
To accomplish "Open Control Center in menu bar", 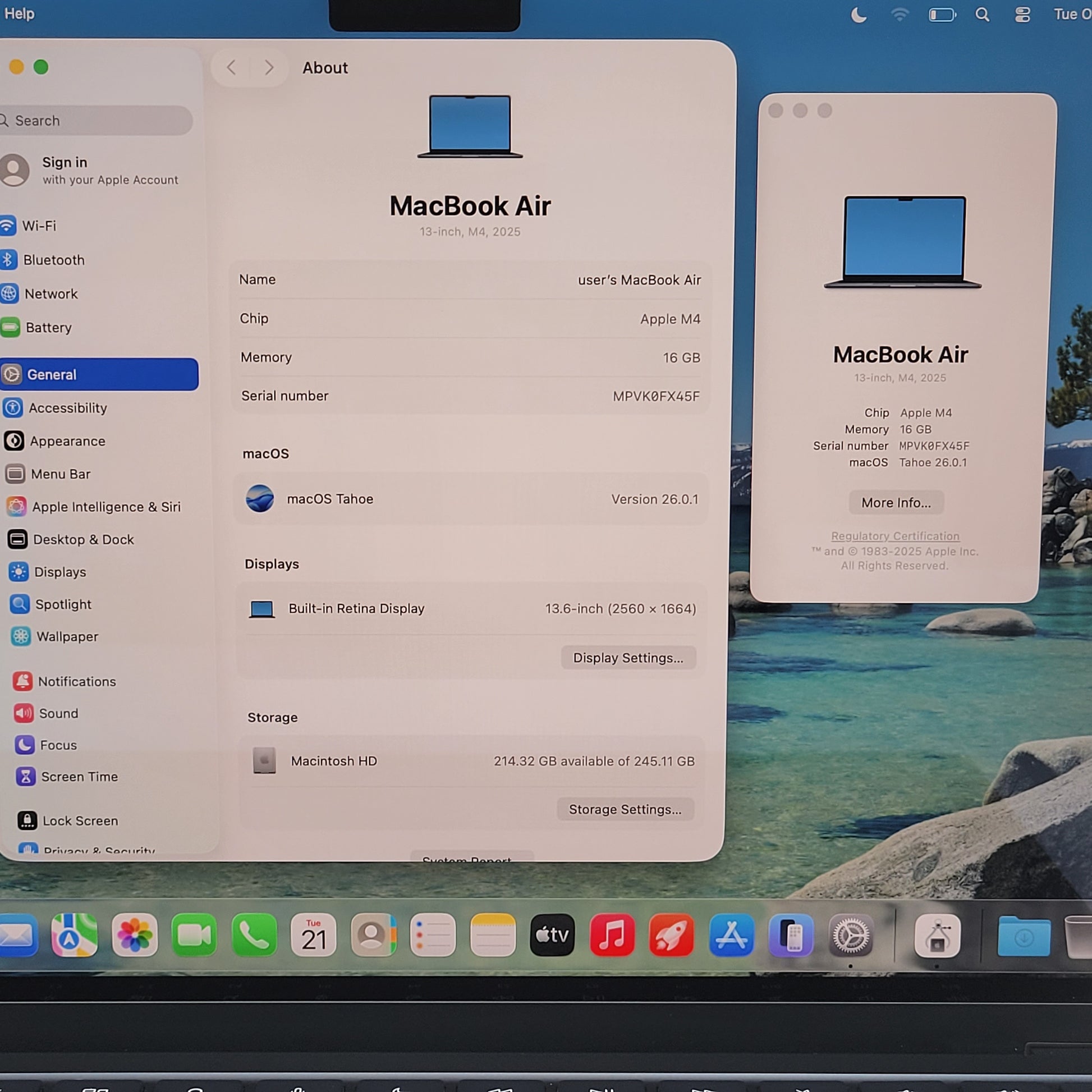I will click(1022, 15).
